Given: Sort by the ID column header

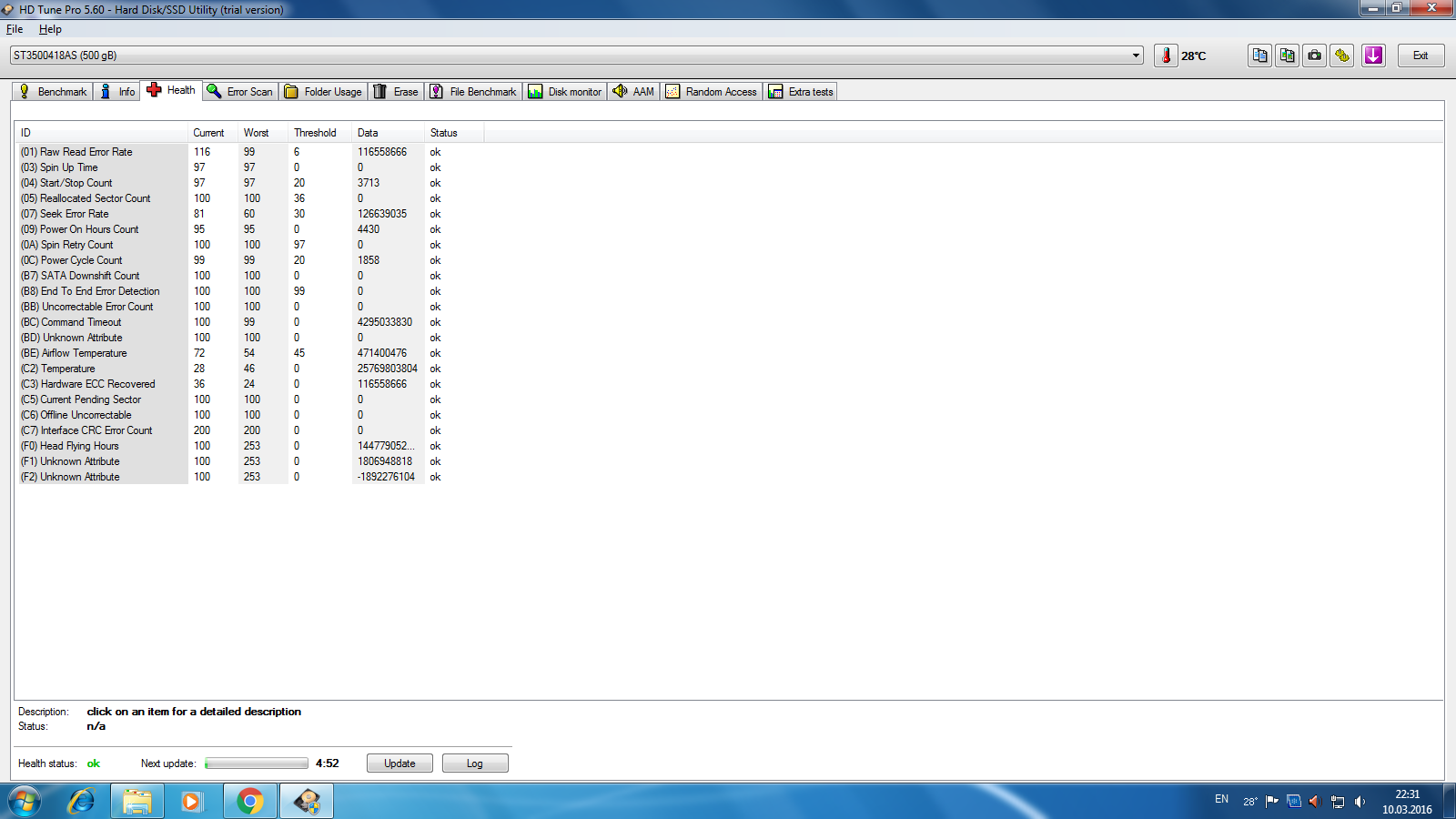Looking at the screenshot, I should (x=101, y=133).
